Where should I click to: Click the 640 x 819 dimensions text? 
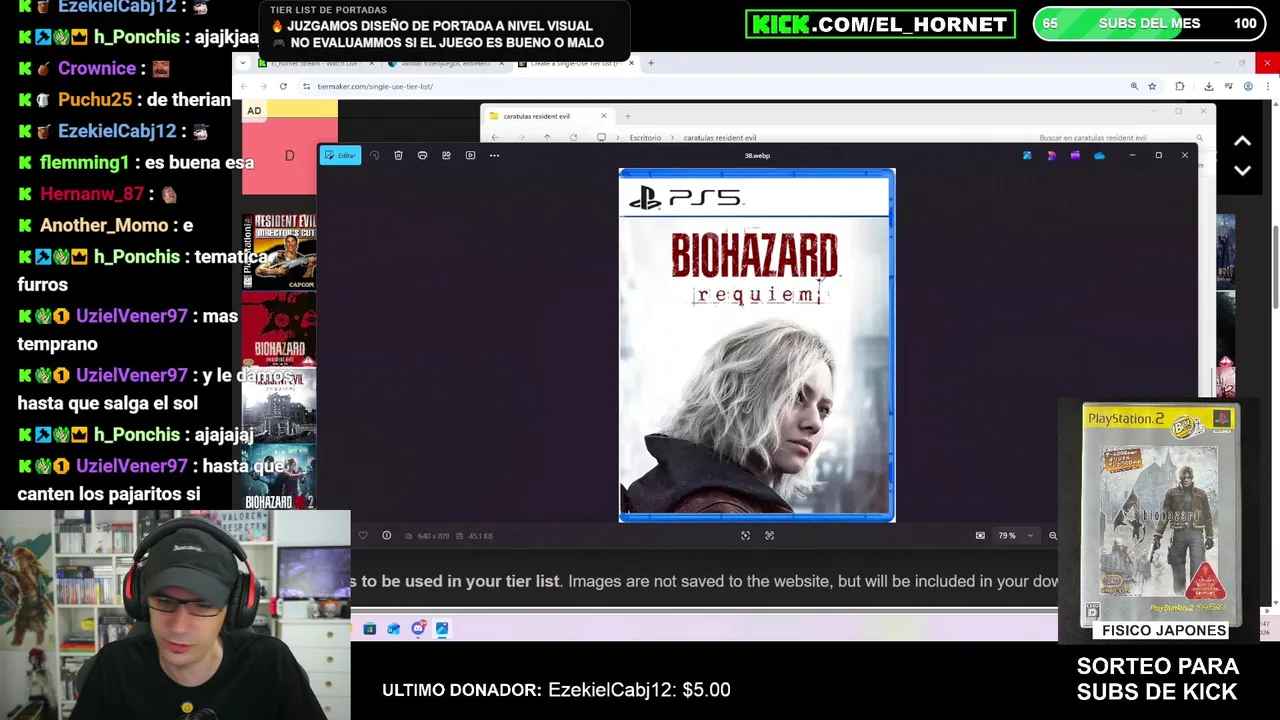433,536
